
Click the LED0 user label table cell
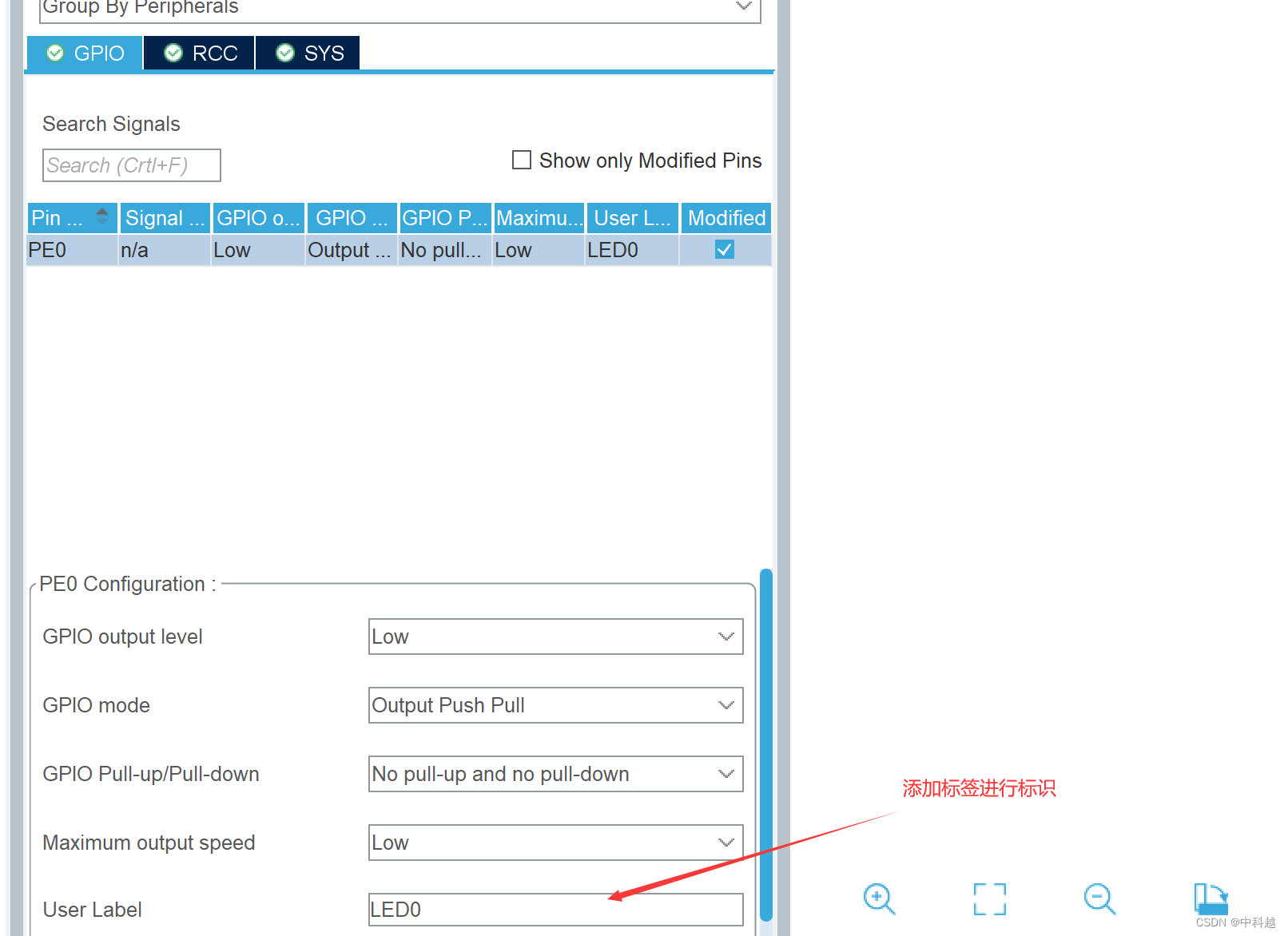(632, 250)
